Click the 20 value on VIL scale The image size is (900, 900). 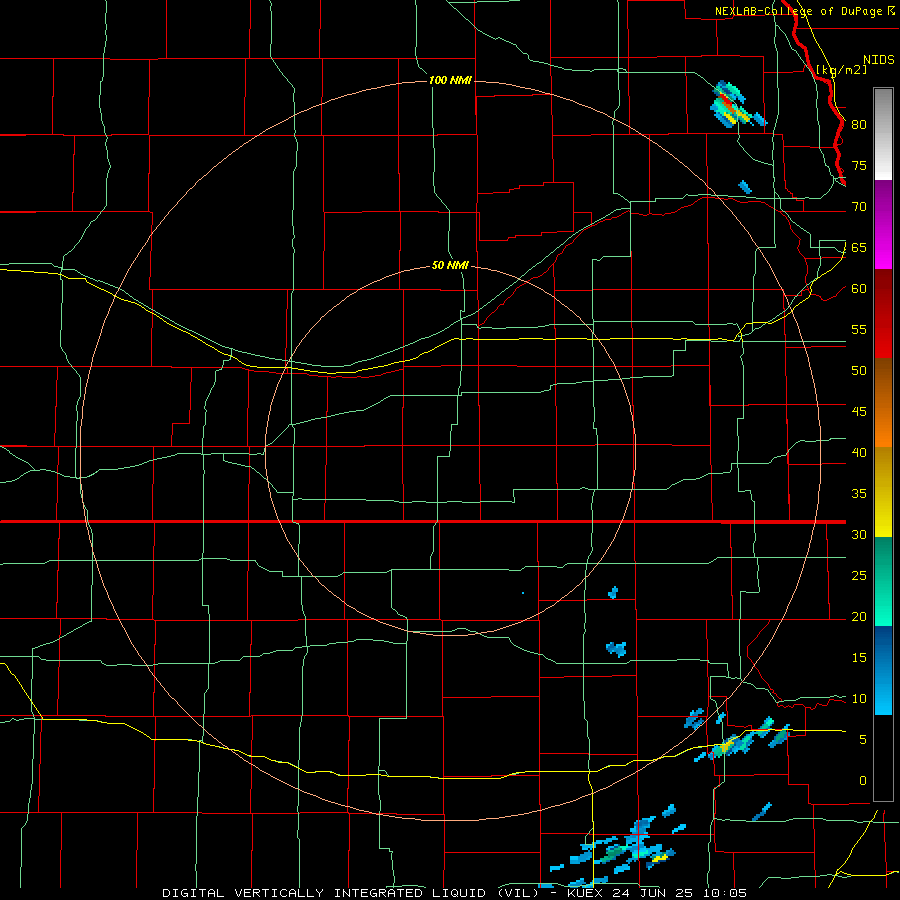859,616
